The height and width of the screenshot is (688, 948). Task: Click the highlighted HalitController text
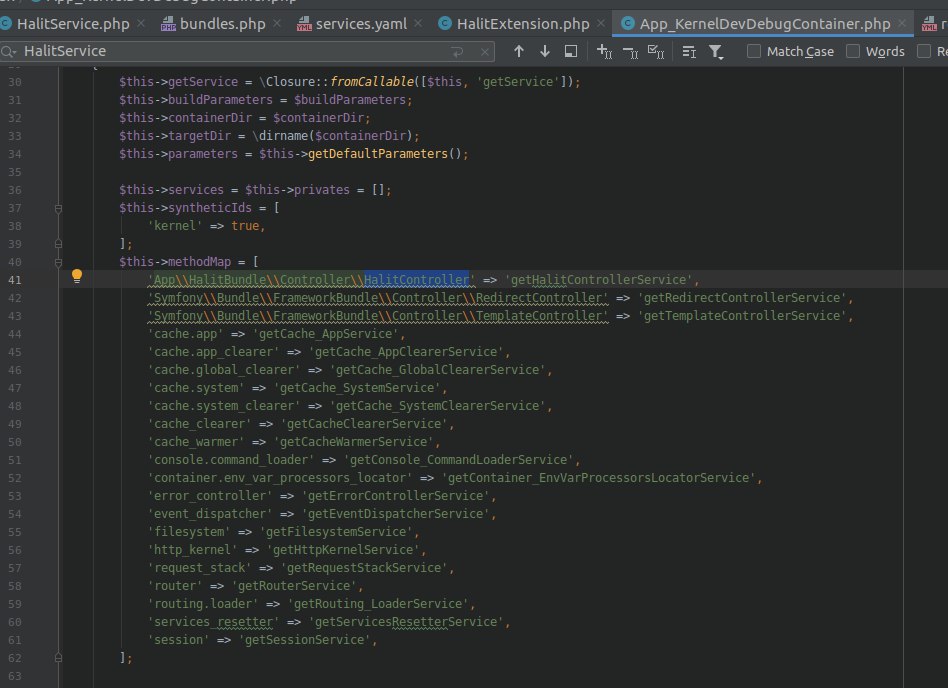point(416,280)
